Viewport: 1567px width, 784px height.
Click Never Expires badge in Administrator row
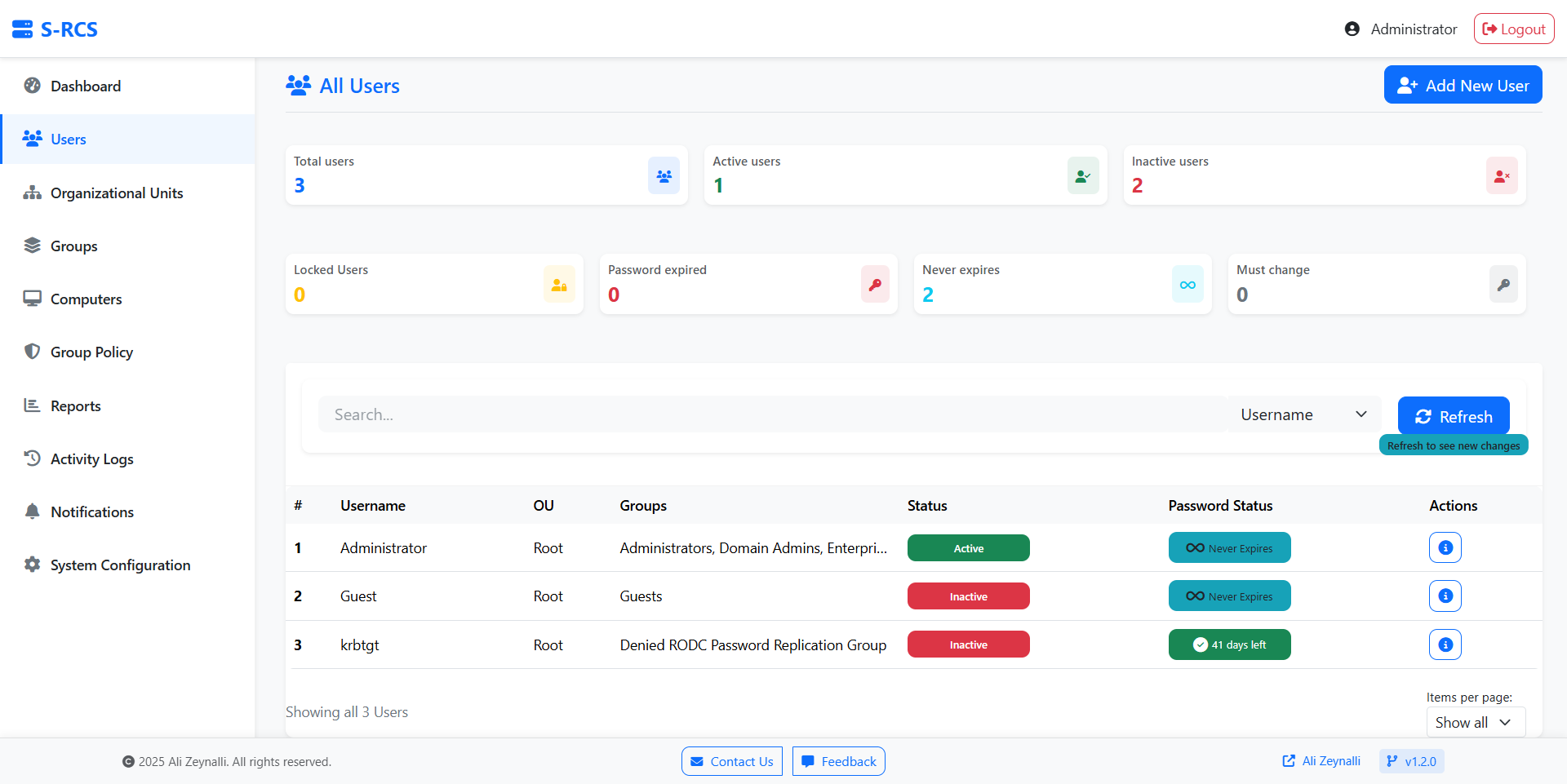point(1230,547)
